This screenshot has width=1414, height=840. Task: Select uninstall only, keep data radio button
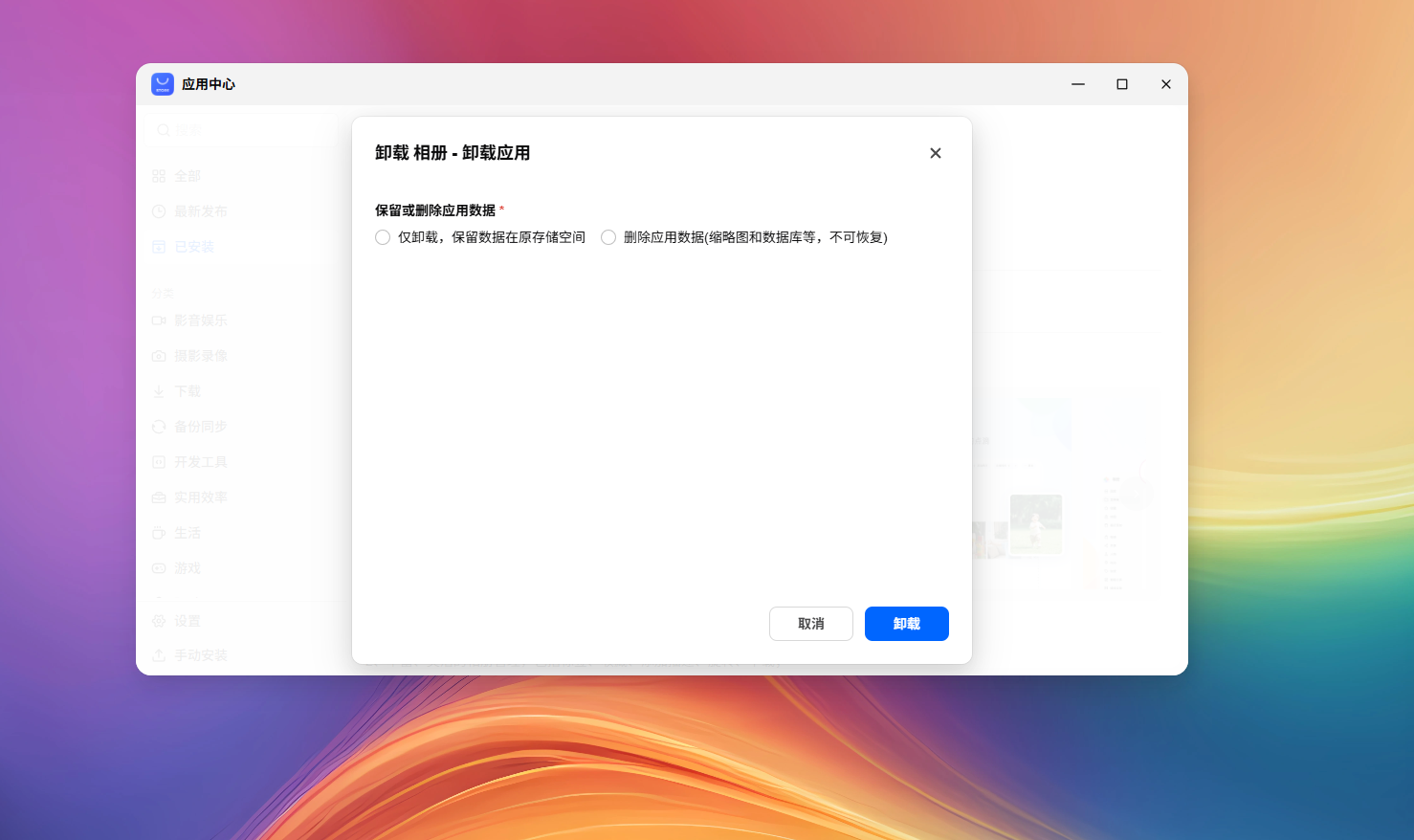pos(383,237)
